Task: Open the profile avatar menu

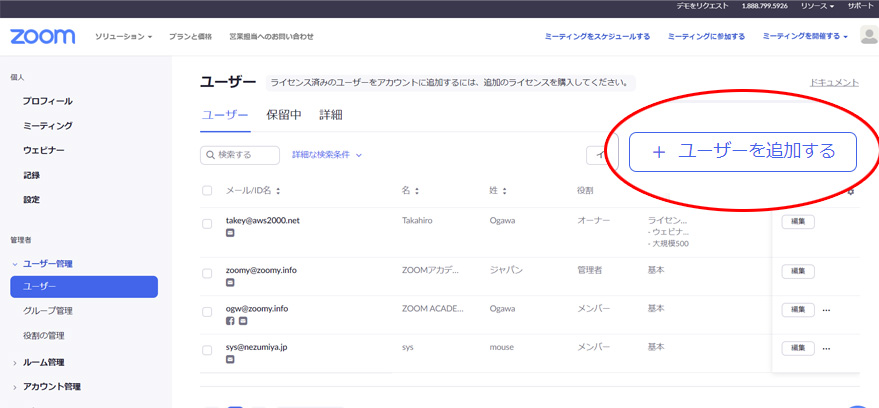Action: (868, 36)
